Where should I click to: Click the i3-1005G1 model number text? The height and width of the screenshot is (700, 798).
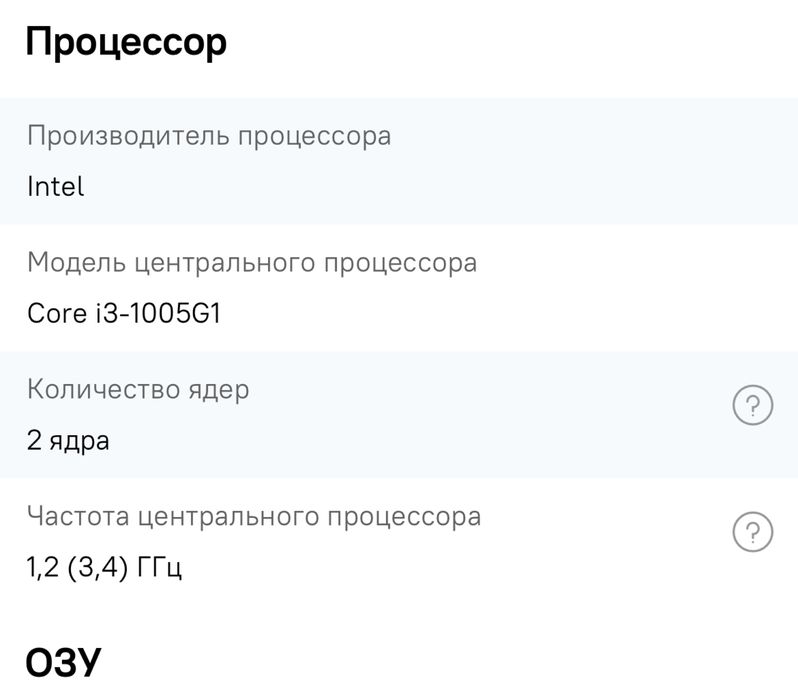[153, 314]
